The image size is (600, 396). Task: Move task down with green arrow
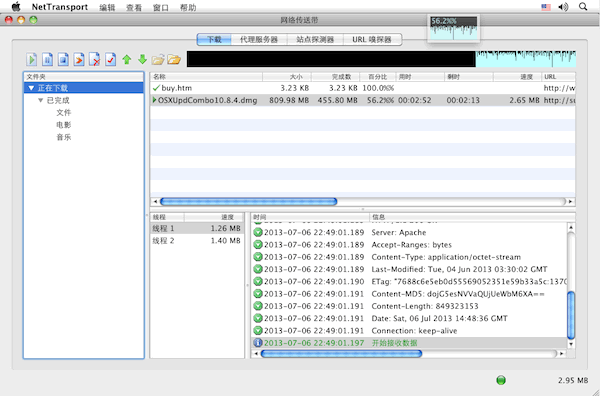point(142,59)
